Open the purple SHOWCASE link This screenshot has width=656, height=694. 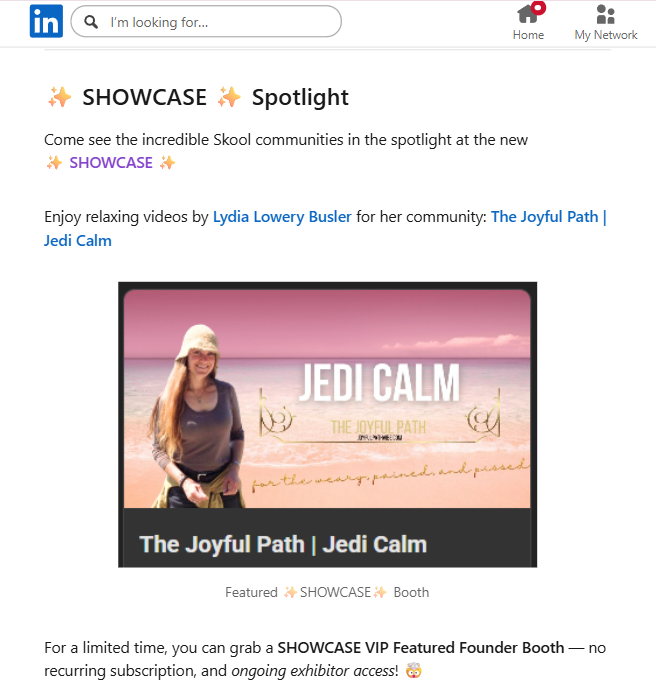pyautogui.click(x=111, y=163)
